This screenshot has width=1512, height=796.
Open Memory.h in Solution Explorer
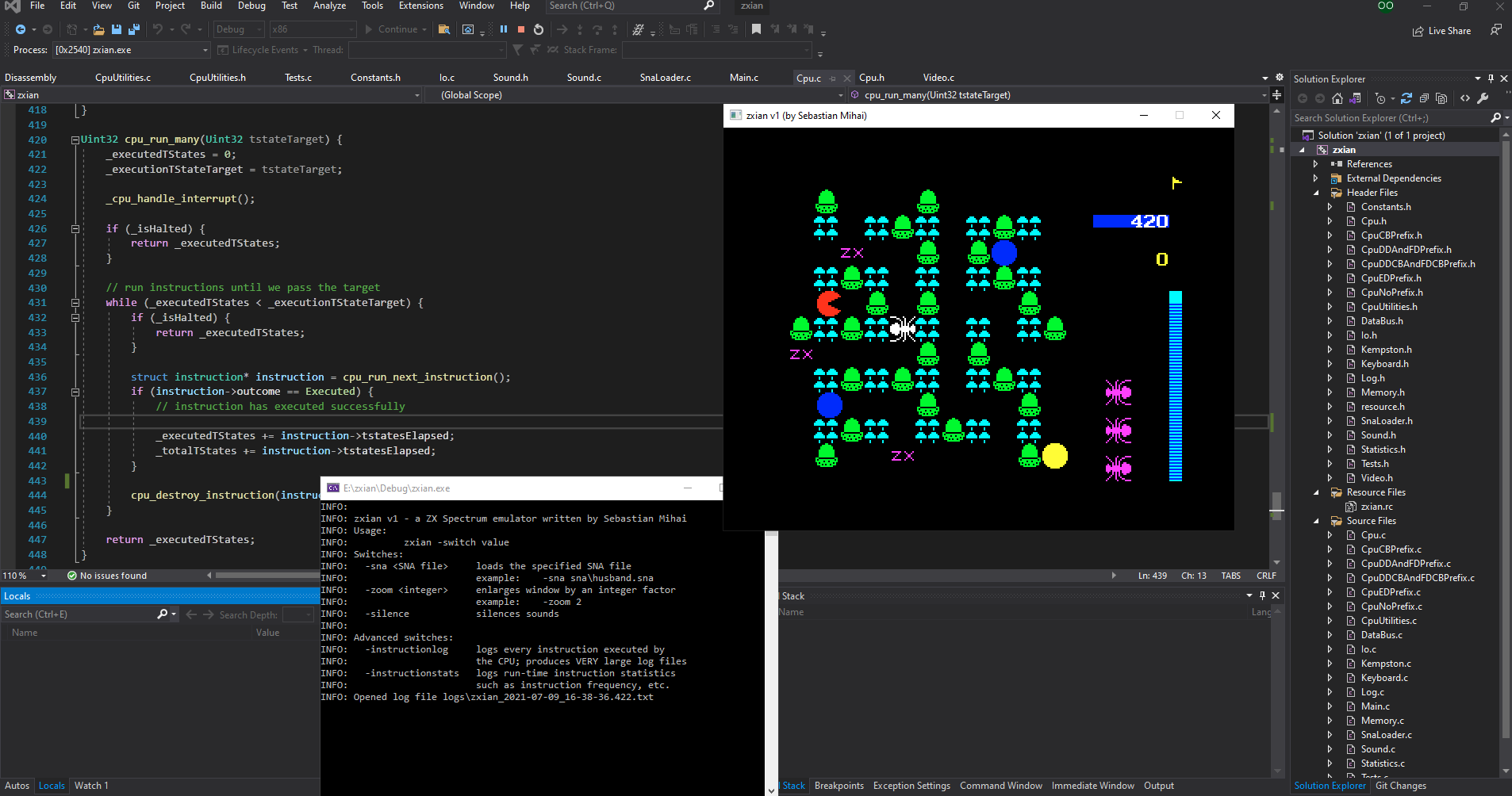1382,392
